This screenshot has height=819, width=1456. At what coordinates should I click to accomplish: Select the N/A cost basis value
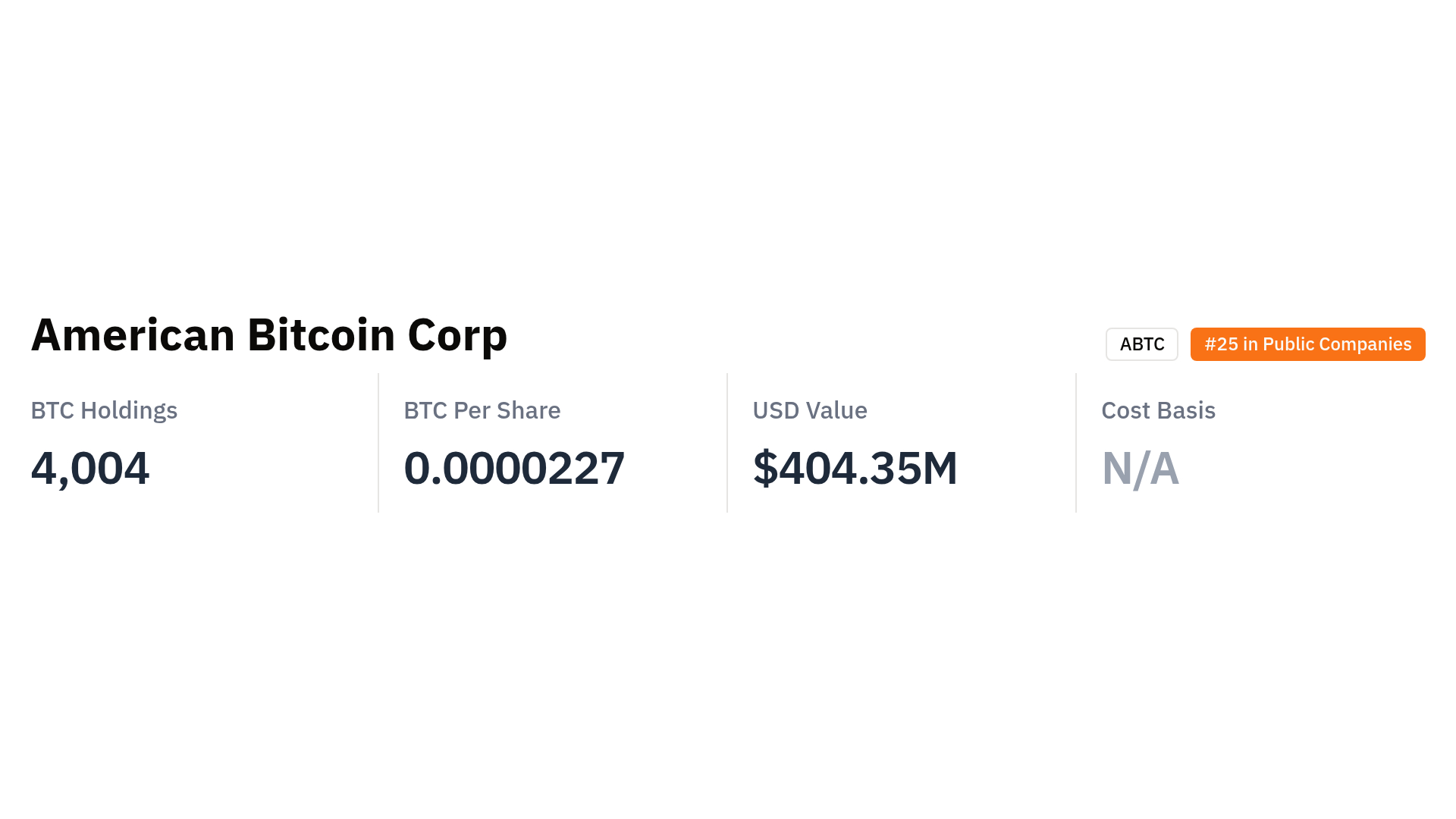pyautogui.click(x=1140, y=468)
